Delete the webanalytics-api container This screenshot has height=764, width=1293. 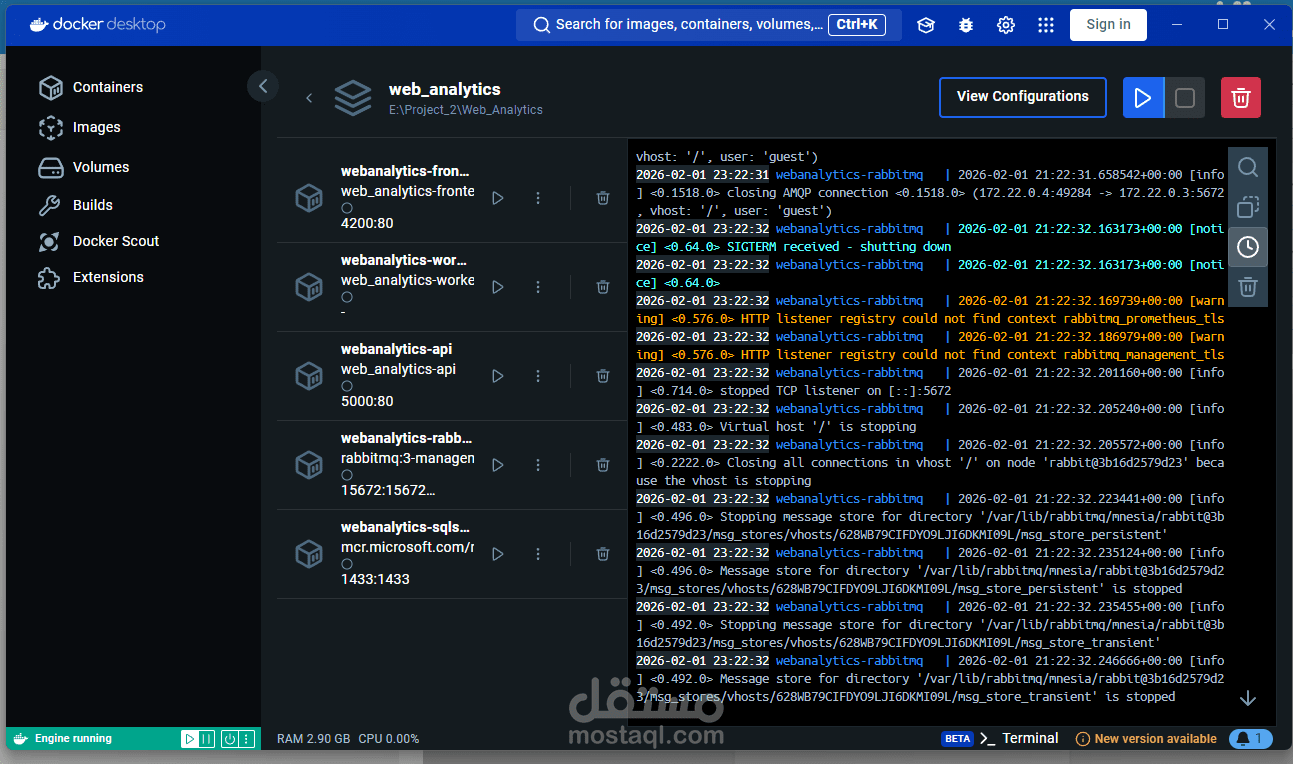tap(602, 376)
